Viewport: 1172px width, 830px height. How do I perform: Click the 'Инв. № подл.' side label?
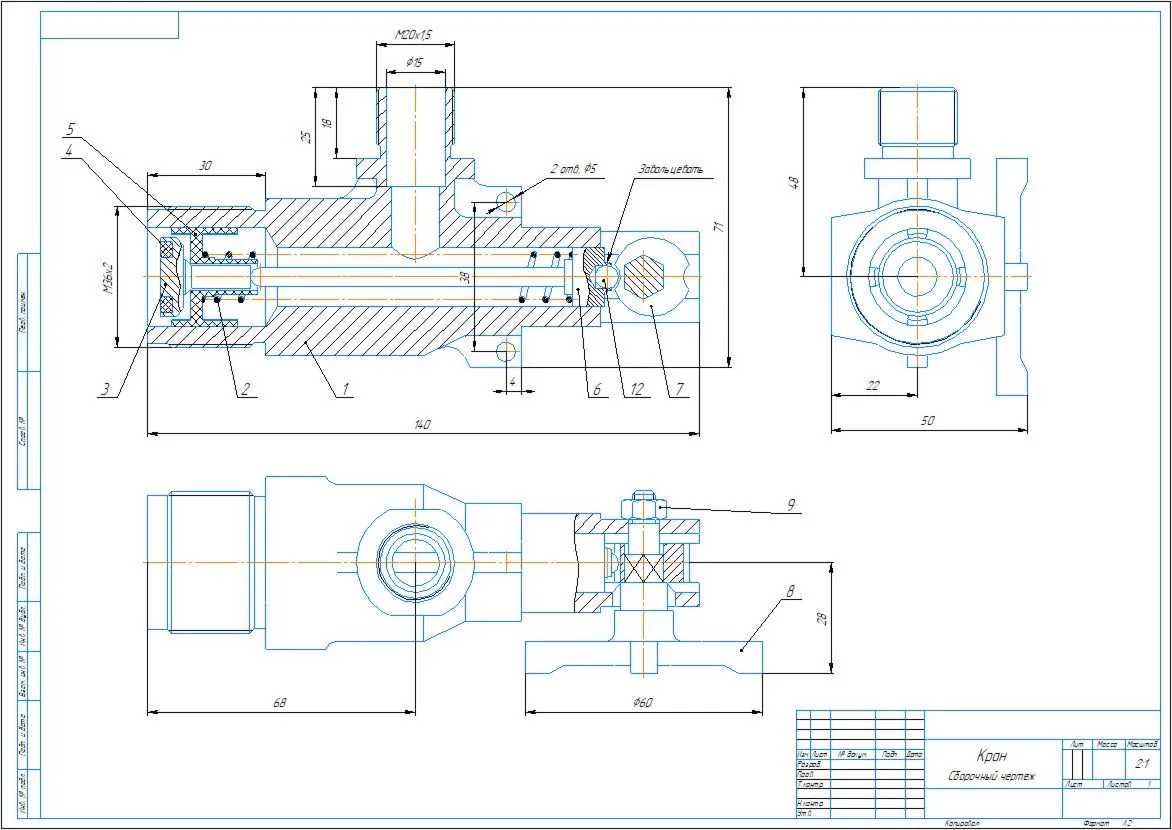pyautogui.click(x=24, y=793)
